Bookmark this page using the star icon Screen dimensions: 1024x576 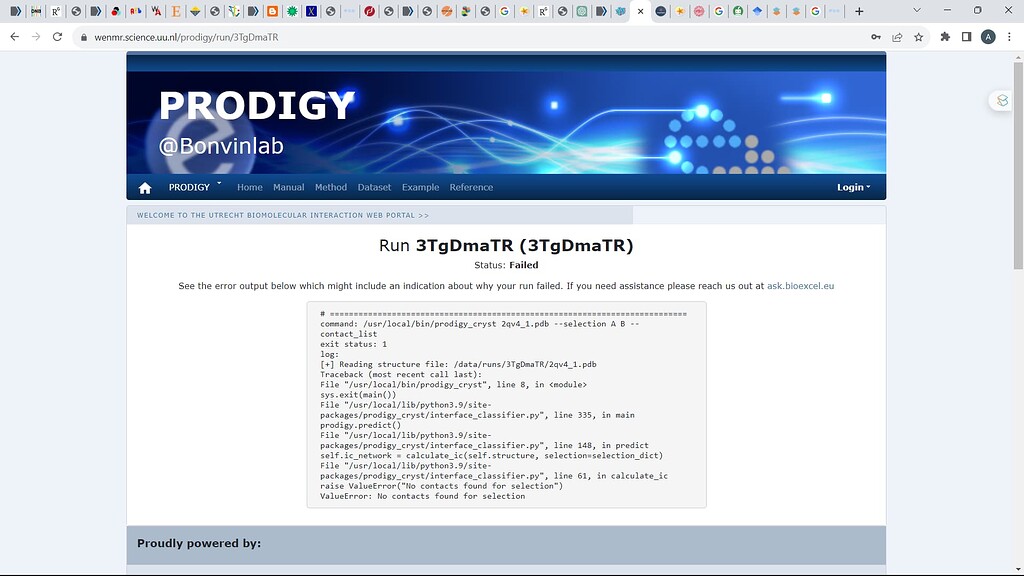(x=917, y=36)
